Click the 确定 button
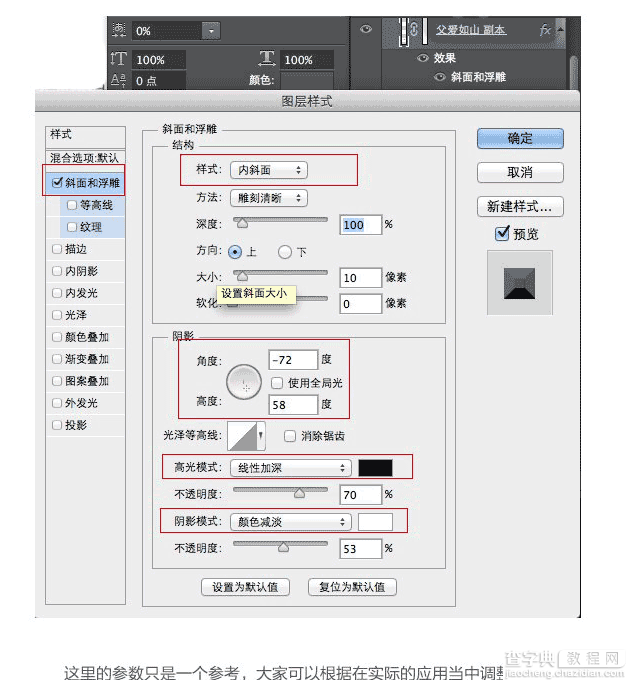This screenshot has height=680, width=637. (520, 139)
